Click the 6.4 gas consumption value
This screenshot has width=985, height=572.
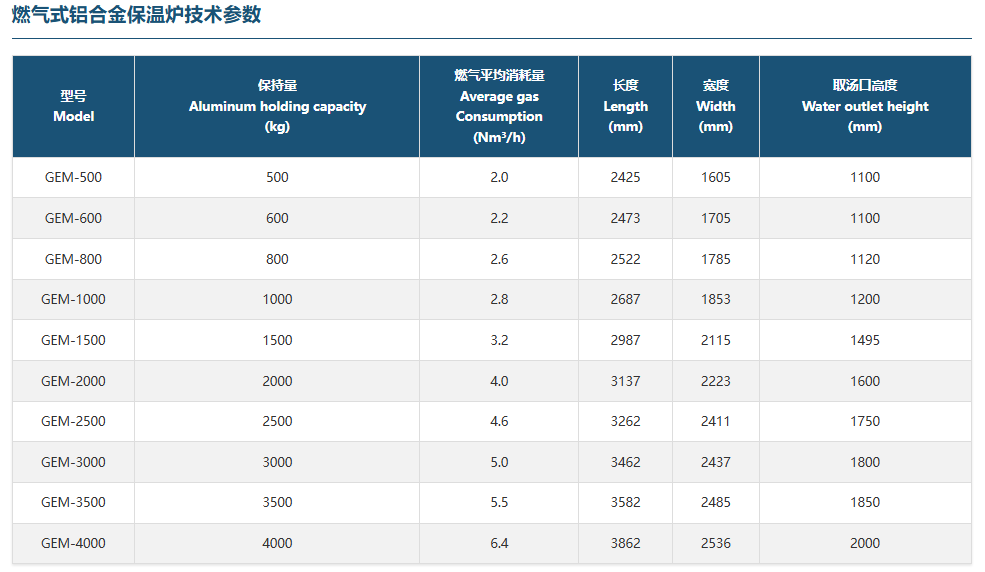tap(499, 543)
